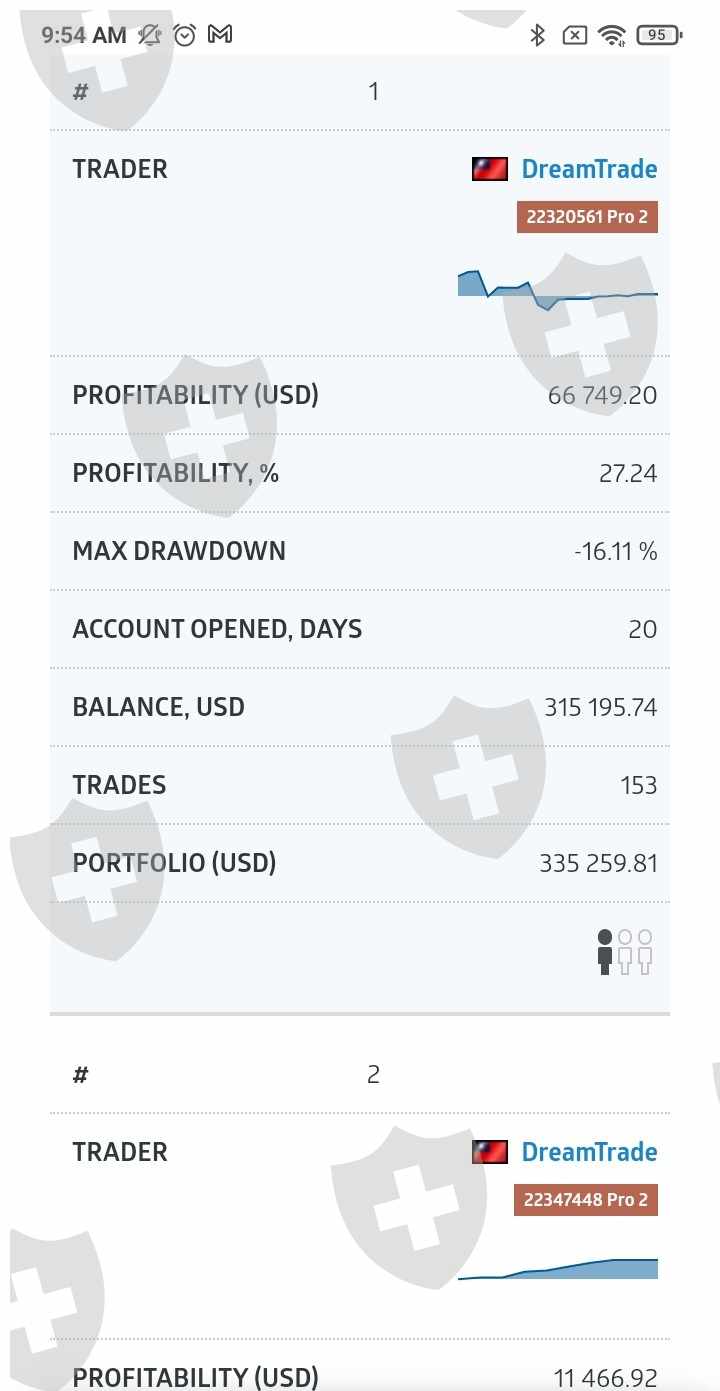Tap the Gmail notification icon
The width and height of the screenshot is (720, 1391).
(220, 35)
